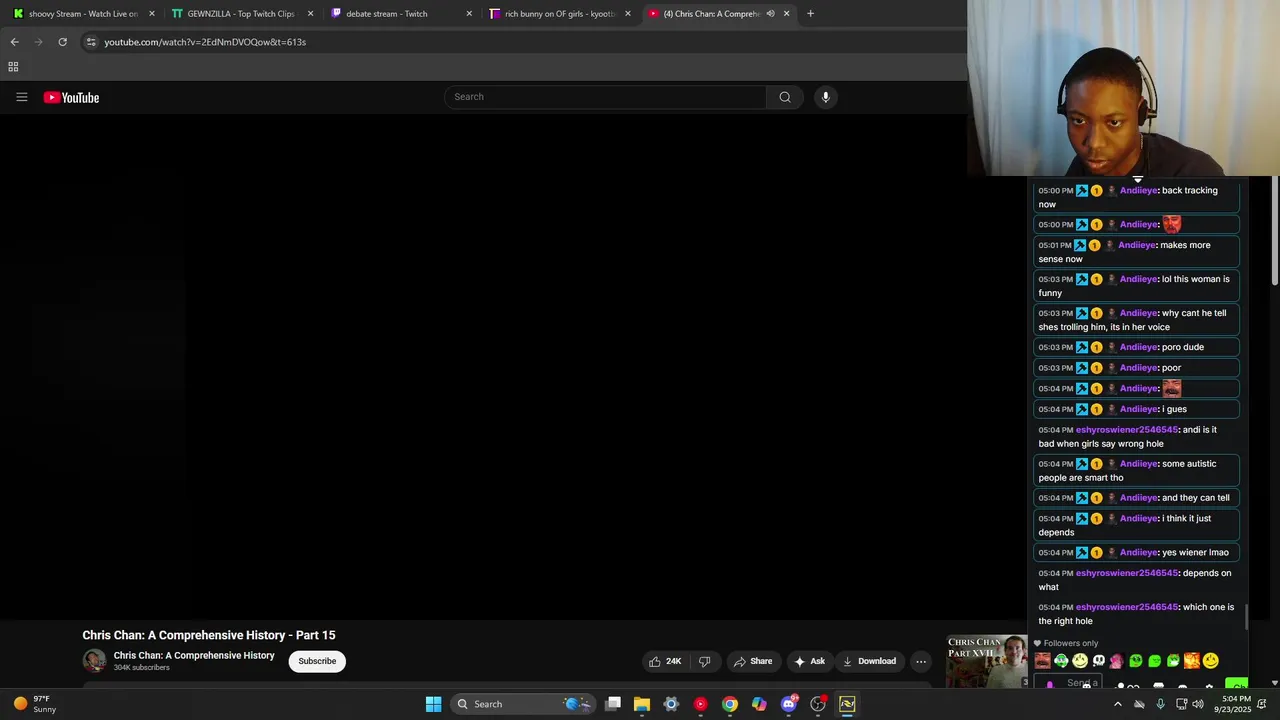Screen dimensions: 1280x720
Task: Click the youtube.com URL address bar
Action: 205,42
